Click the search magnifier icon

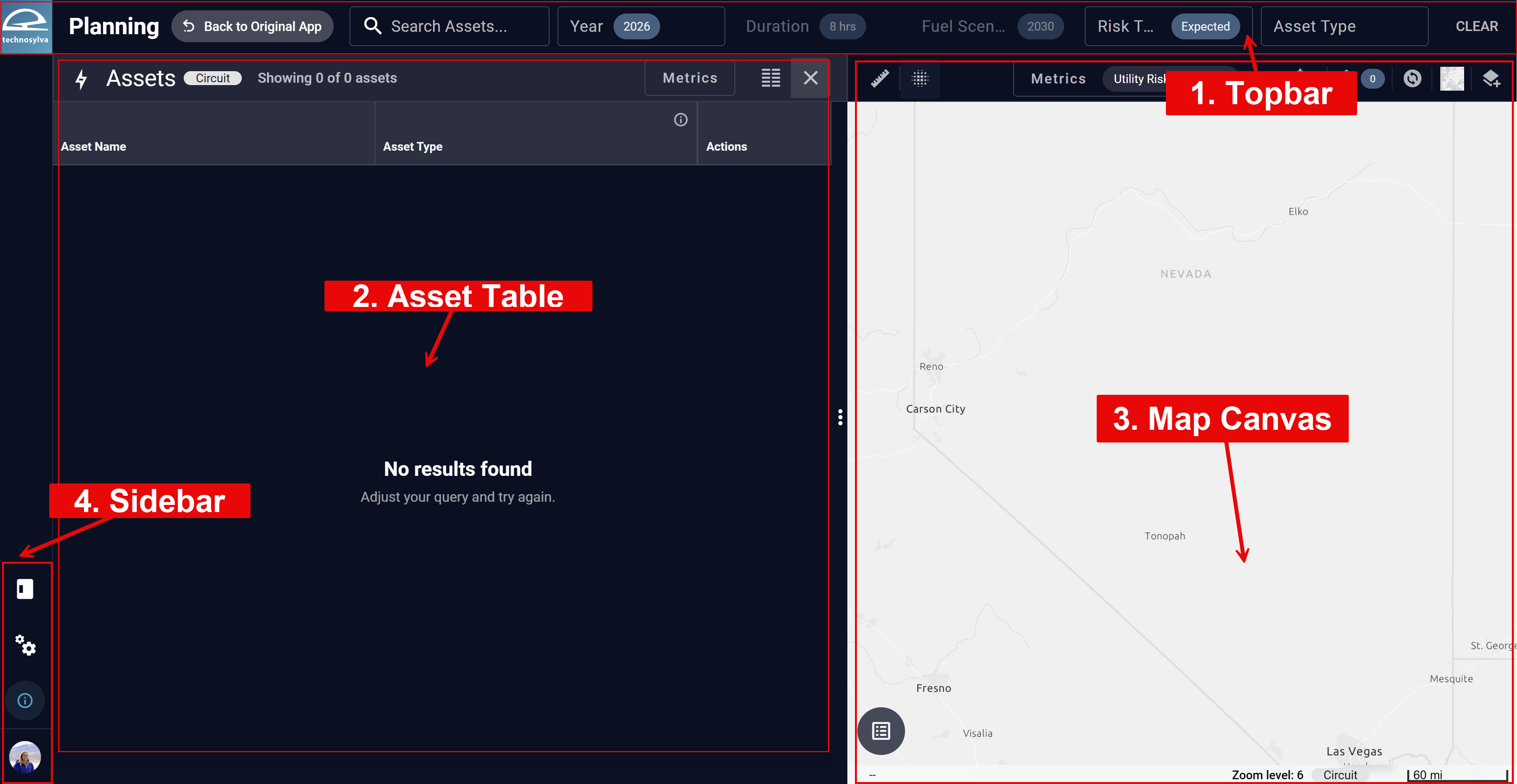[x=372, y=26]
